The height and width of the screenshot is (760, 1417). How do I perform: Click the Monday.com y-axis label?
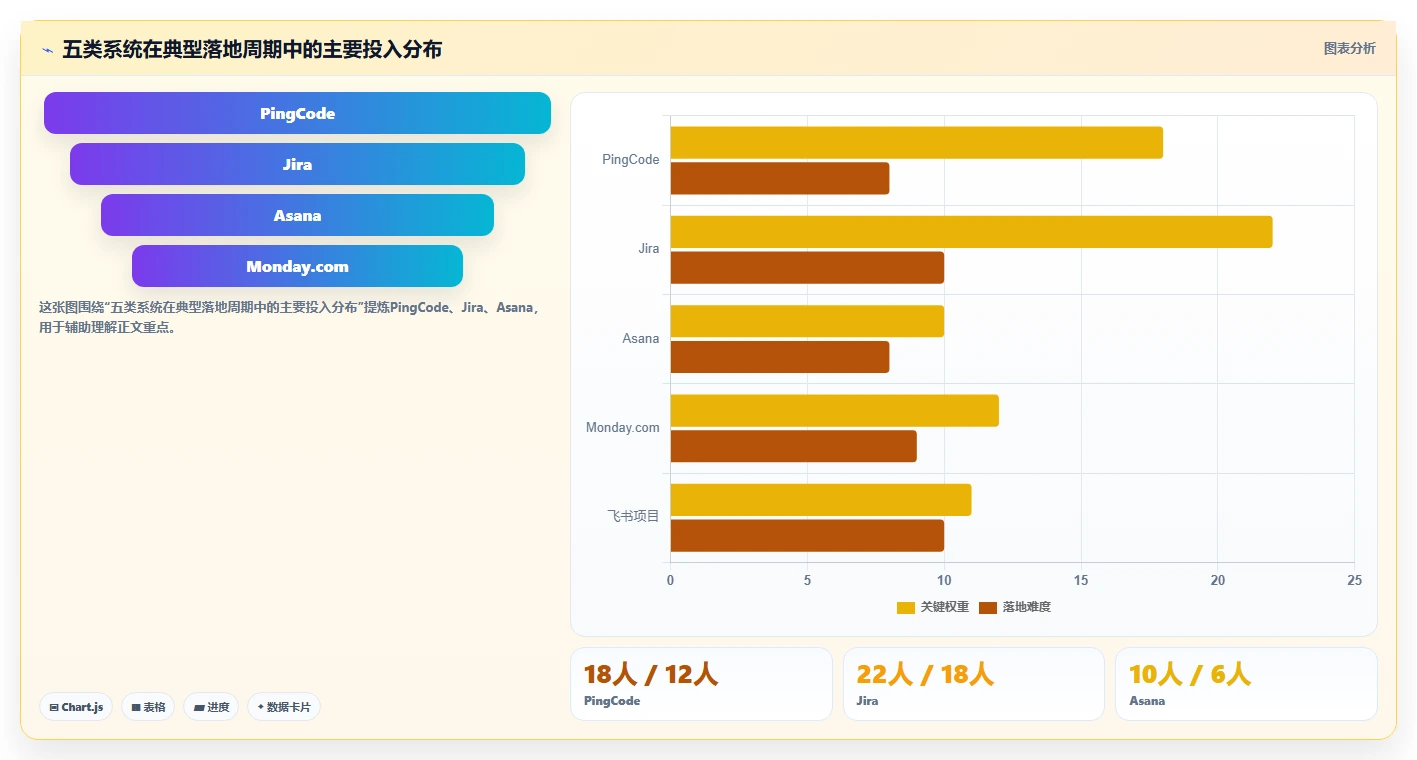[623, 428]
